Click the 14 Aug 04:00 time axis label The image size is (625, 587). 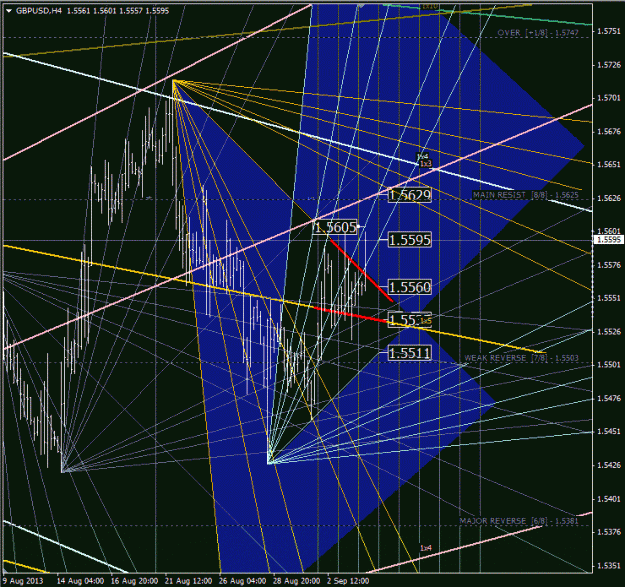coord(80,581)
